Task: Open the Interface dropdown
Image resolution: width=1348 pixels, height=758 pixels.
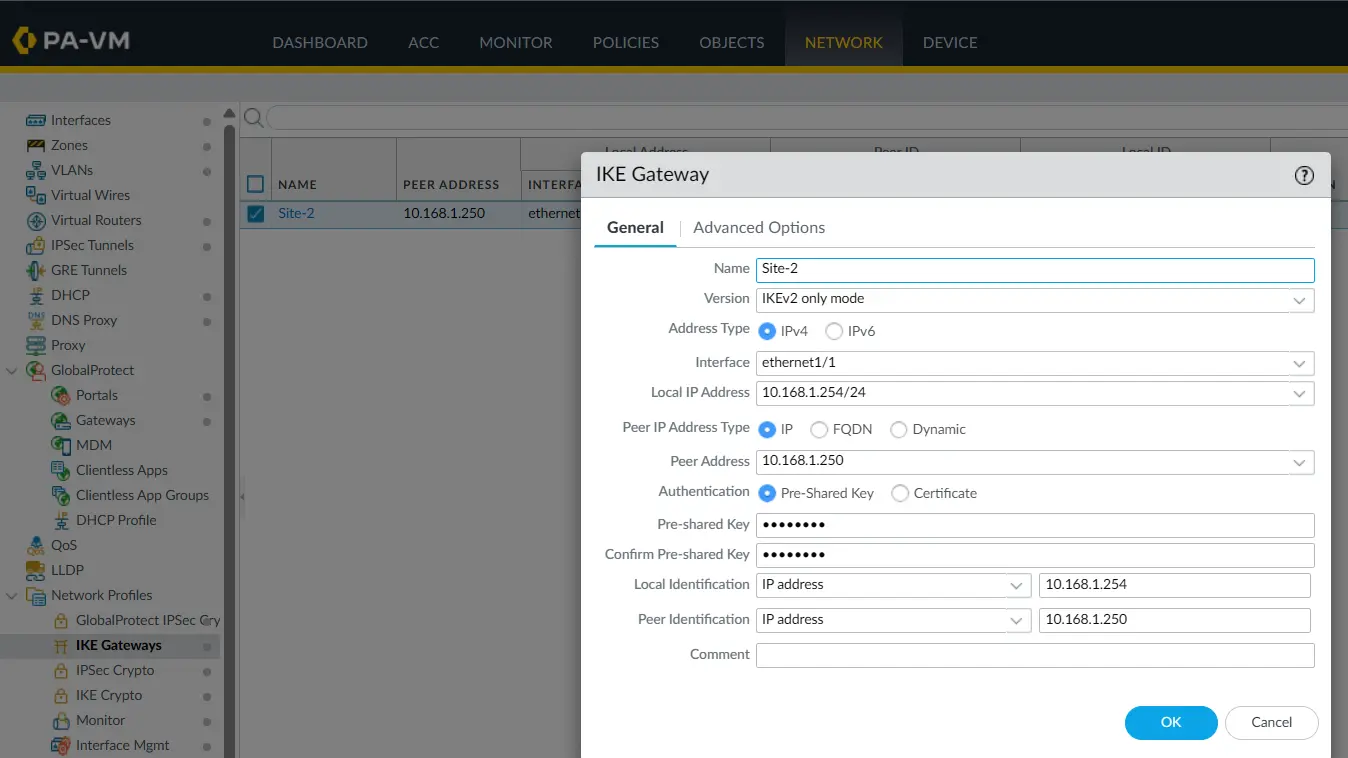Action: pyautogui.click(x=1299, y=364)
